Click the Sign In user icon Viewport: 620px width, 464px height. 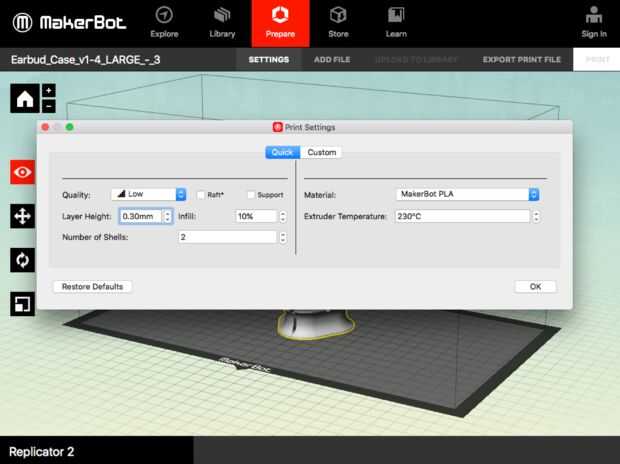click(x=594, y=15)
